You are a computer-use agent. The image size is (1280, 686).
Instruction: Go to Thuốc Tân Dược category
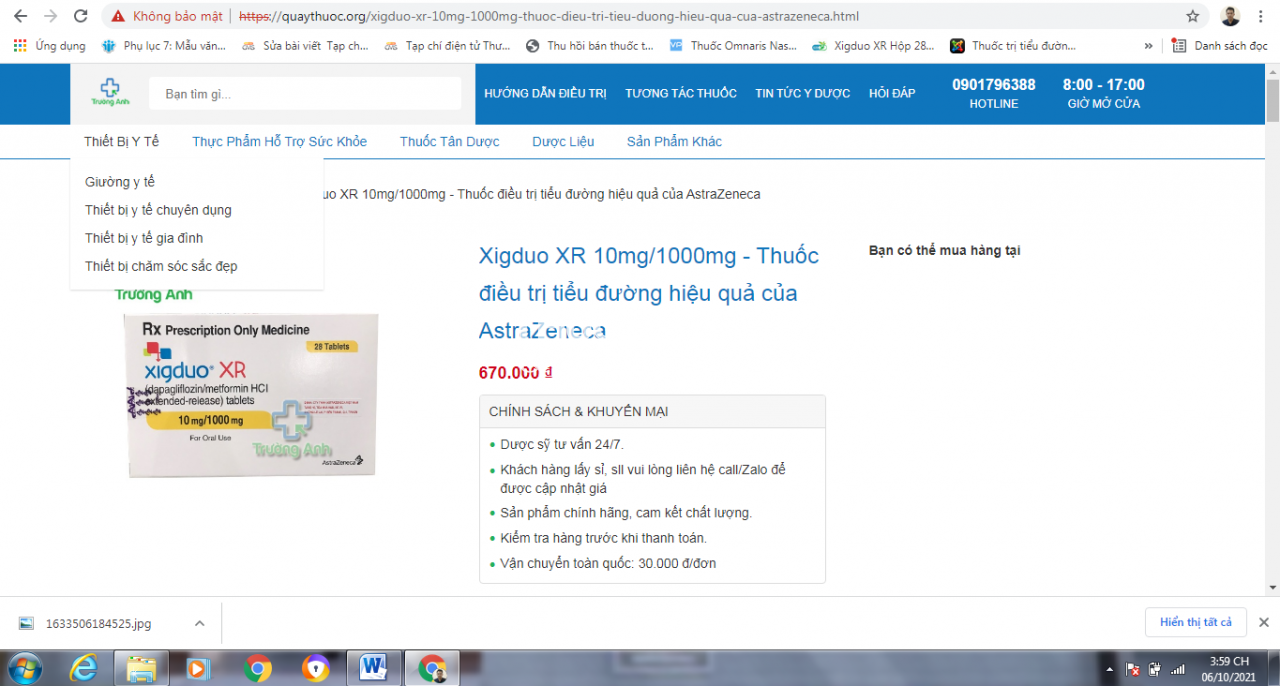(x=449, y=141)
